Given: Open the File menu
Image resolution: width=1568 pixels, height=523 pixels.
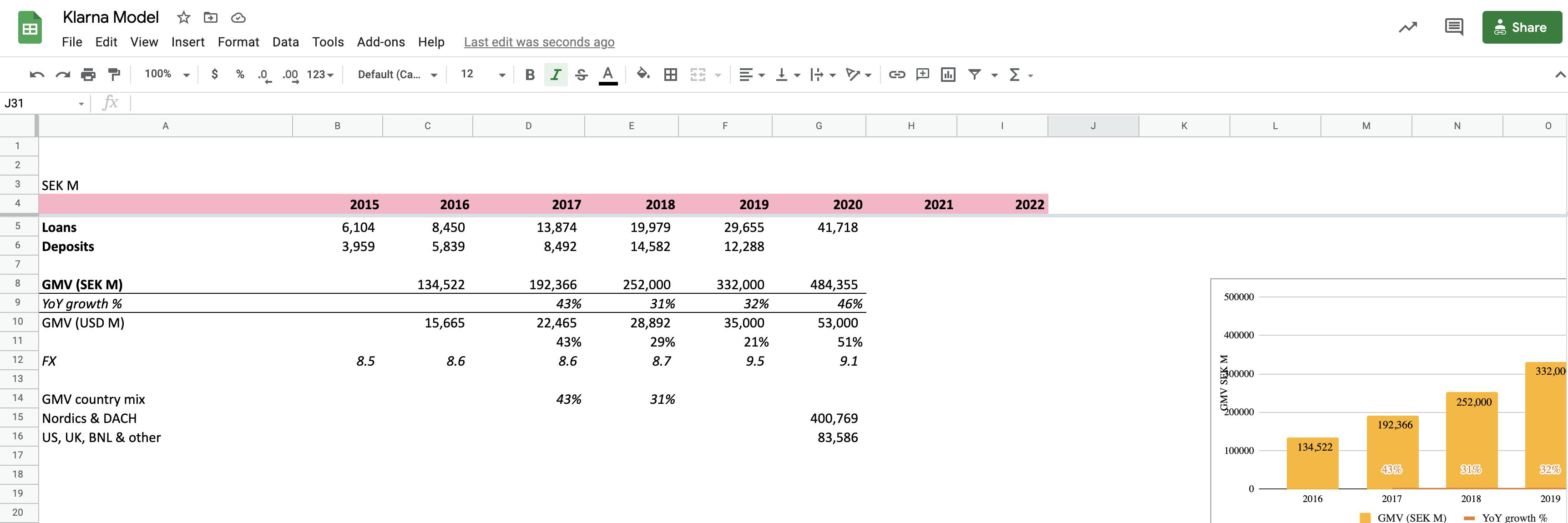Looking at the screenshot, I should coord(72,42).
